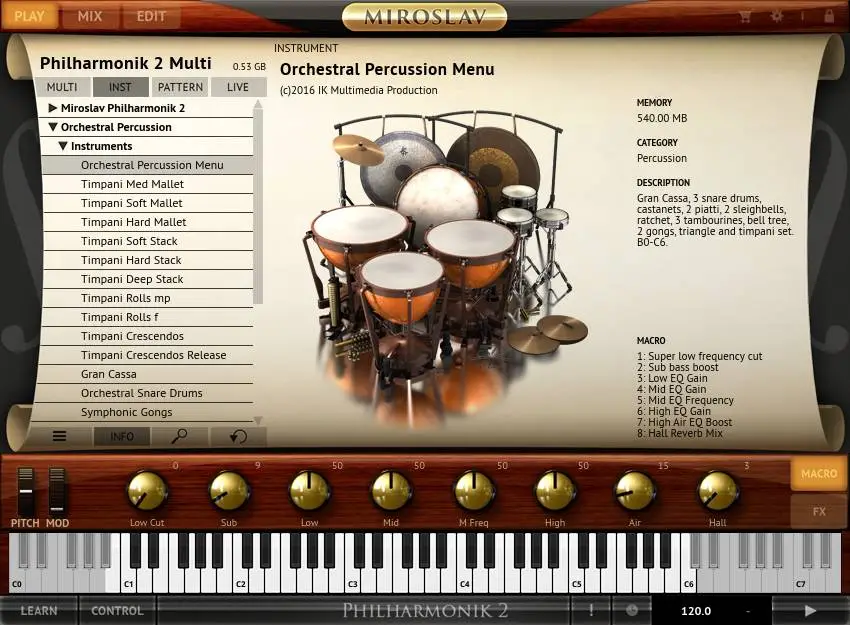850x625 pixels.
Task: Collapse the Orchestral Percussion folder
Action: coord(53,127)
